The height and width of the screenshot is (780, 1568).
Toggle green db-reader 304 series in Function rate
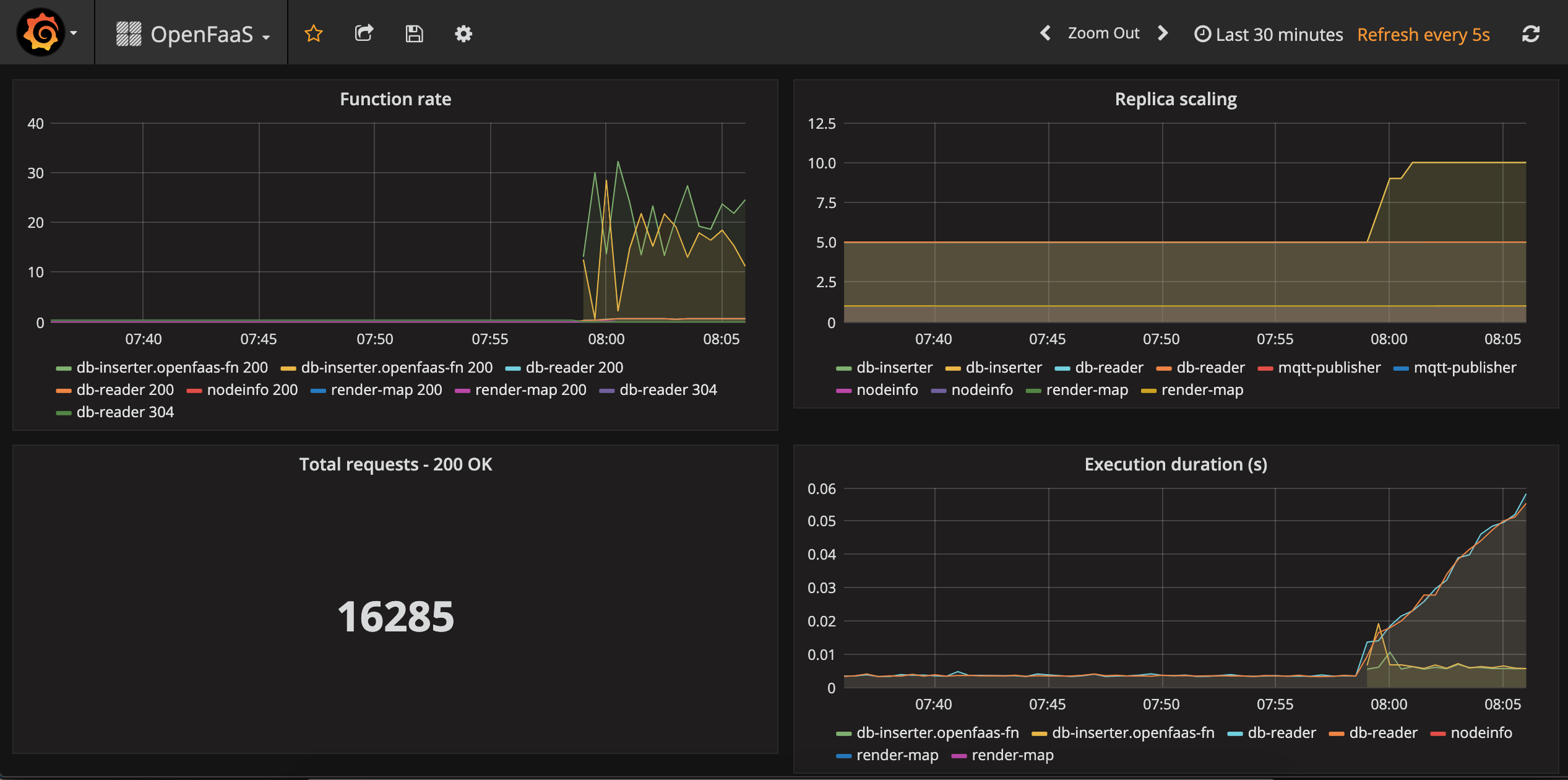point(125,412)
